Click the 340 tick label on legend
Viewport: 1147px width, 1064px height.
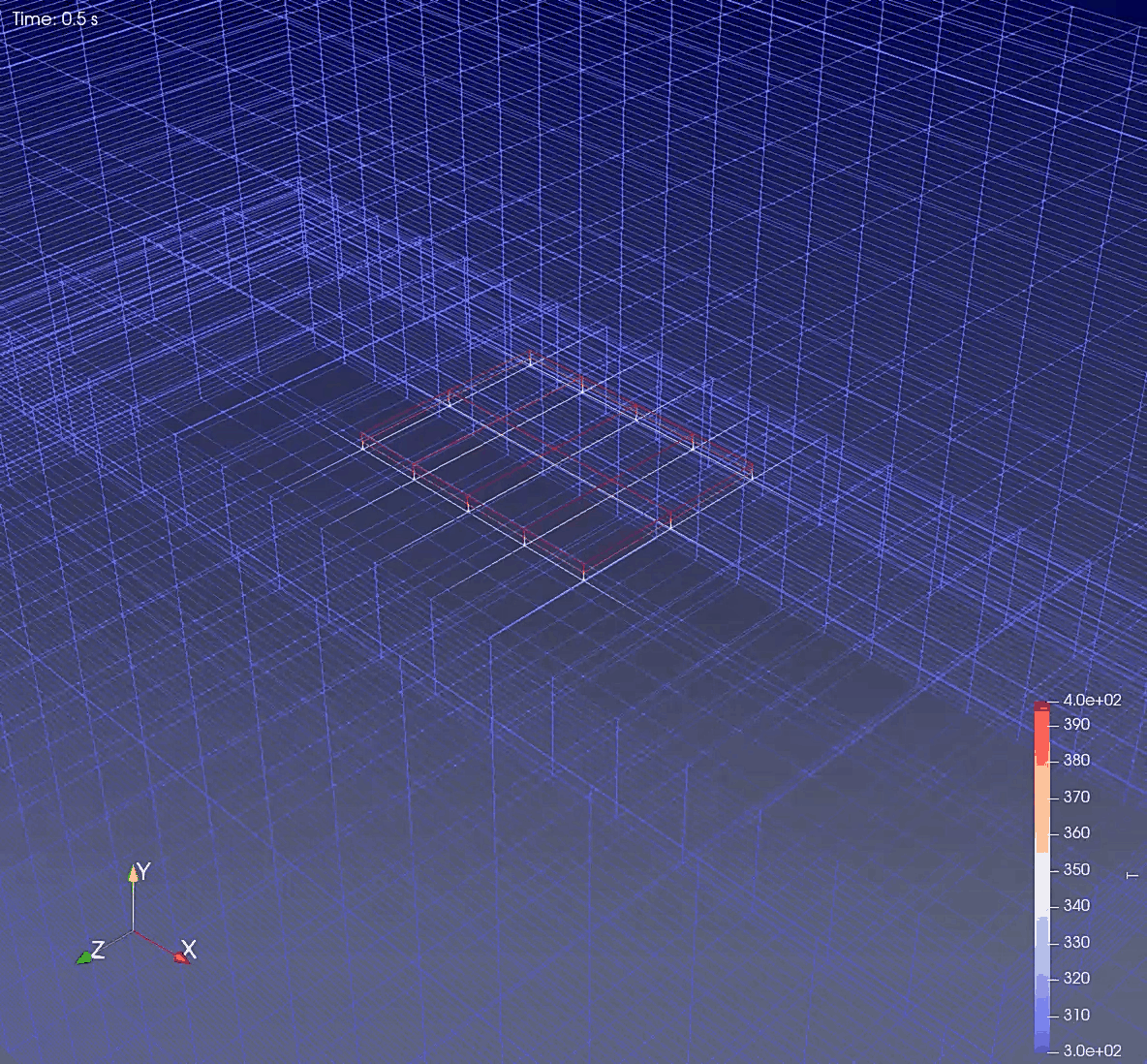coord(1076,906)
